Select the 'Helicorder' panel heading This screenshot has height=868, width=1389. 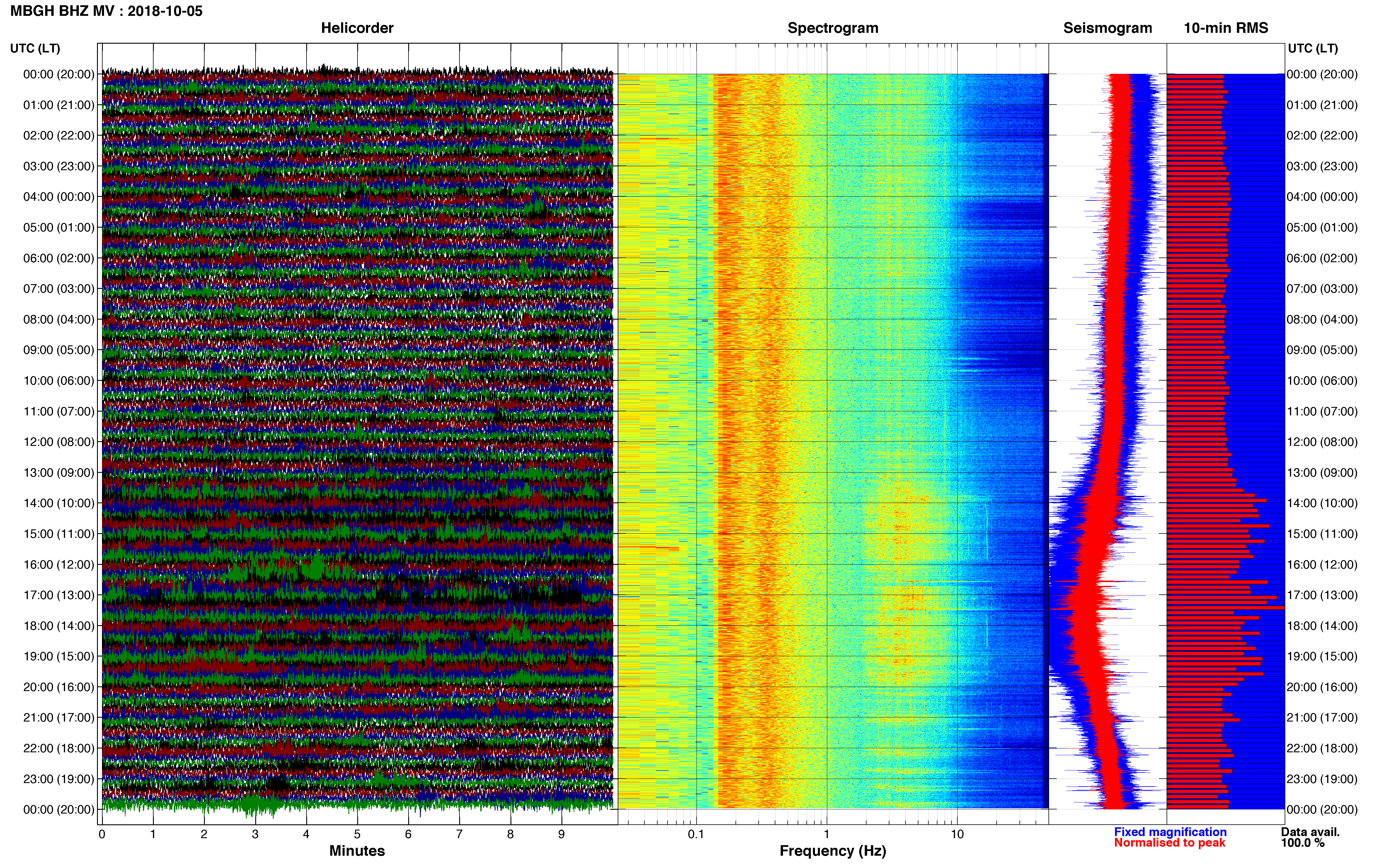point(357,28)
